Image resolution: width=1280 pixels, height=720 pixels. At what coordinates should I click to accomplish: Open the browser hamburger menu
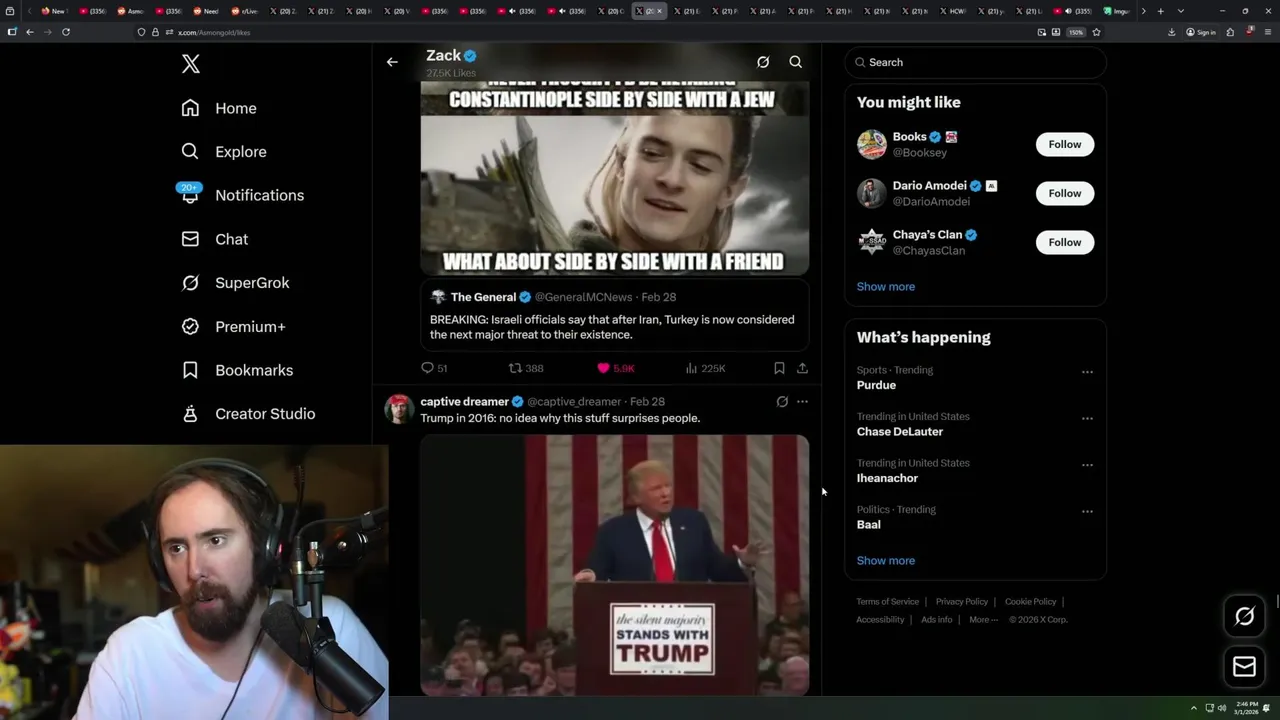[1266, 32]
